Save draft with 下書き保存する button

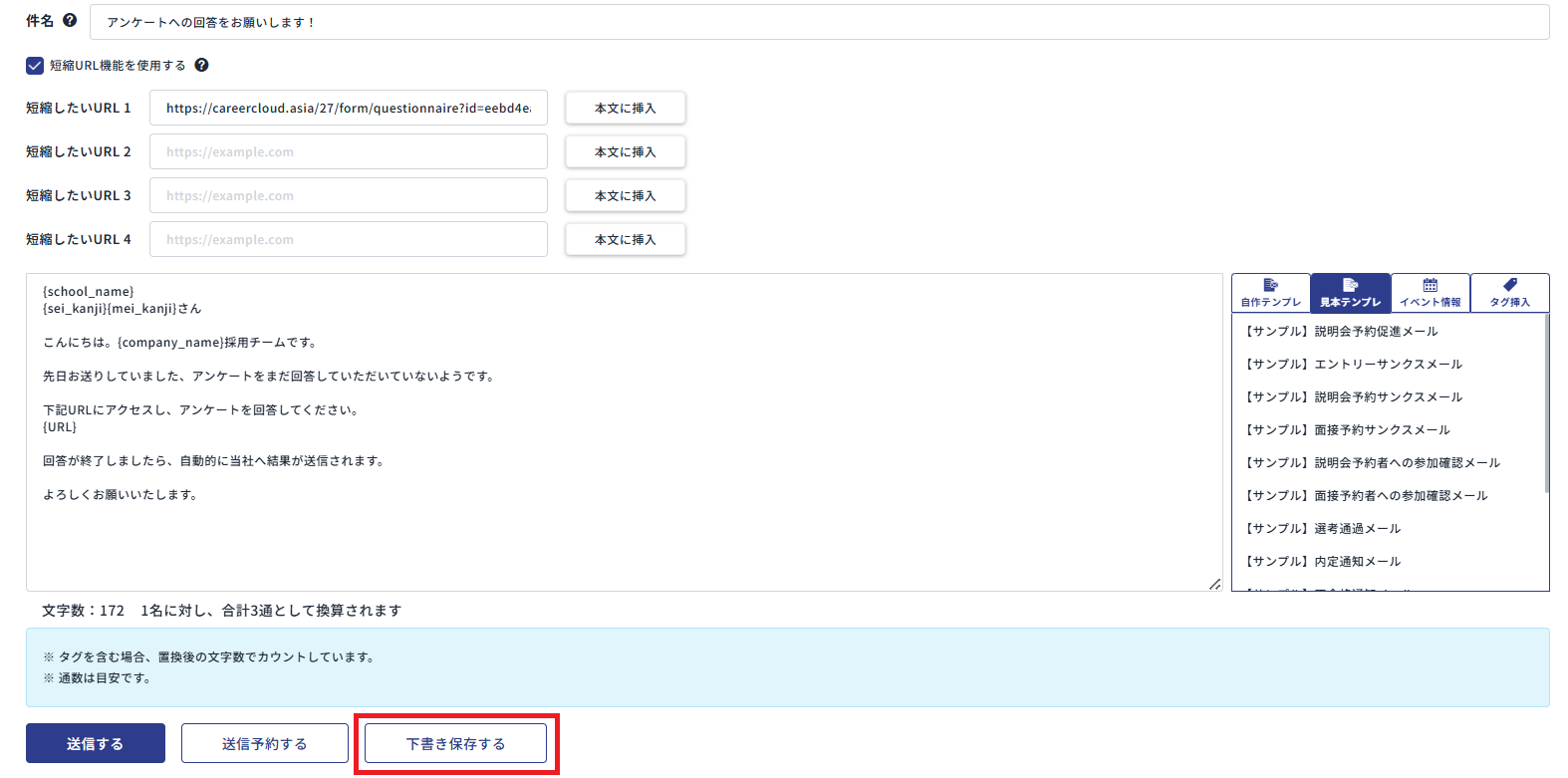click(455, 743)
